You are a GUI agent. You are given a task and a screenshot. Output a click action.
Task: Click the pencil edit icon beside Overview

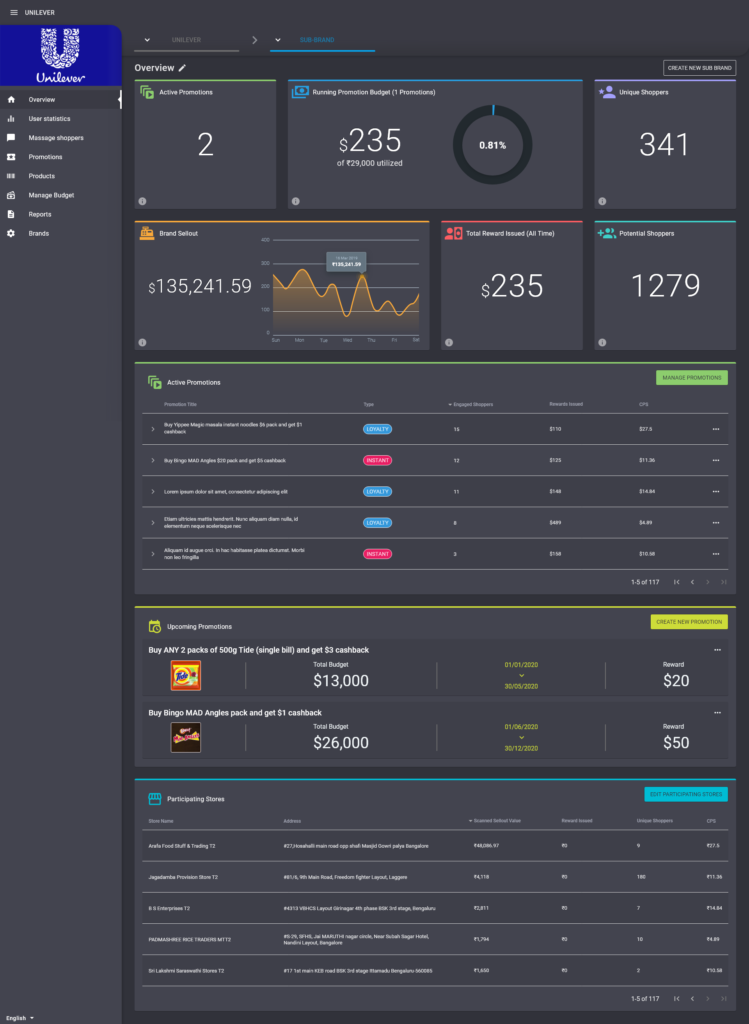tap(182, 68)
